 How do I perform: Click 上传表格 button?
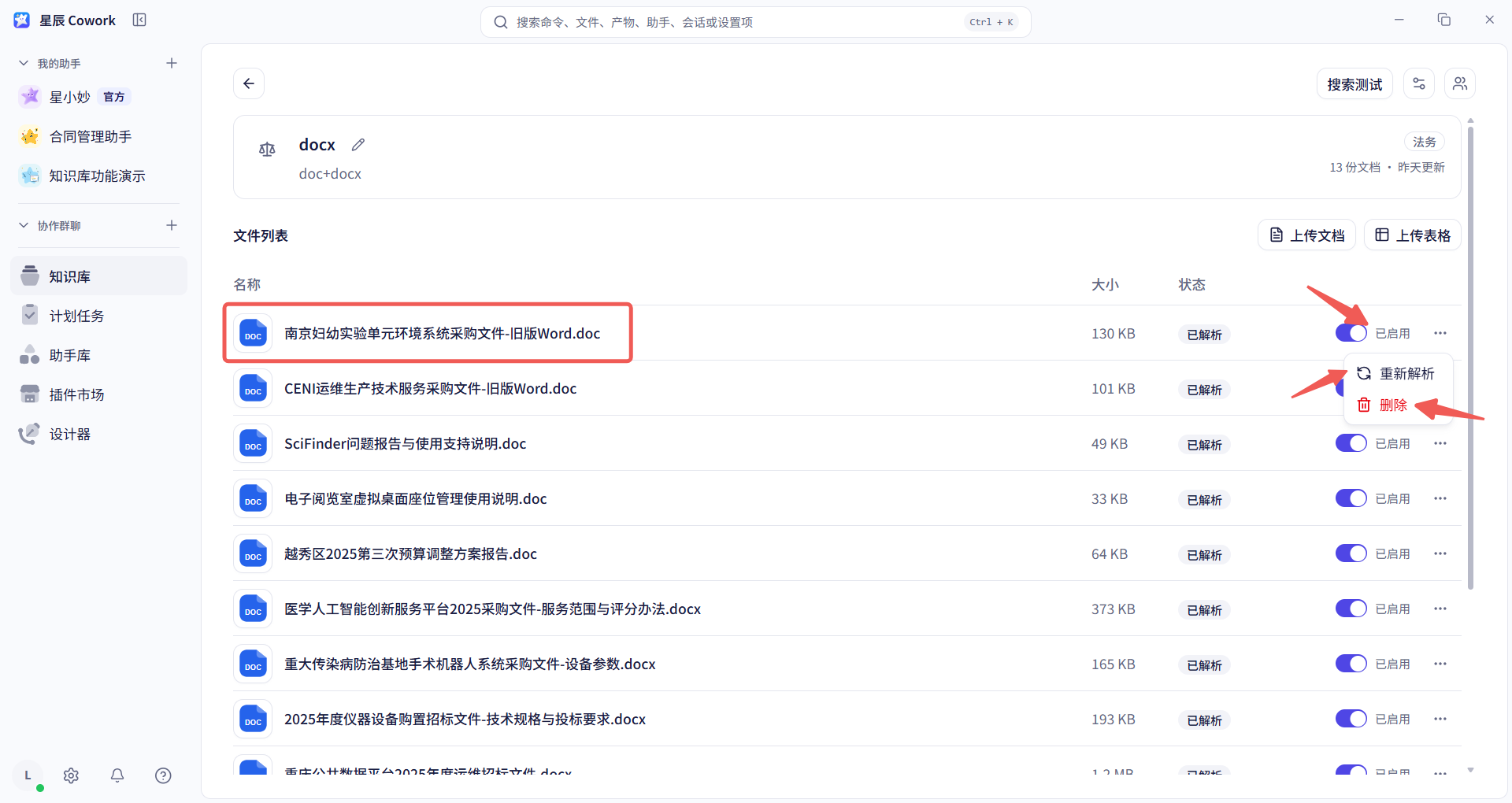[1412, 235]
